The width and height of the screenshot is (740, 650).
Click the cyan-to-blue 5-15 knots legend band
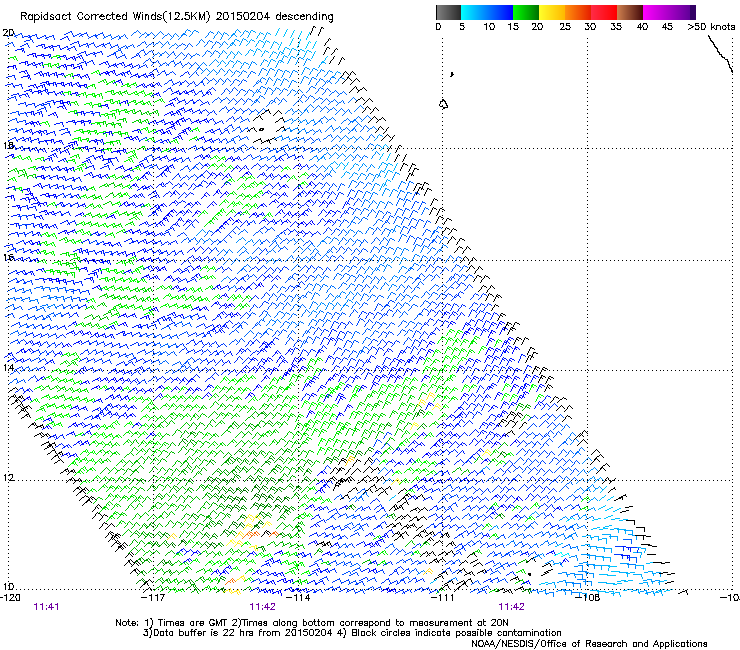tap(487, 12)
